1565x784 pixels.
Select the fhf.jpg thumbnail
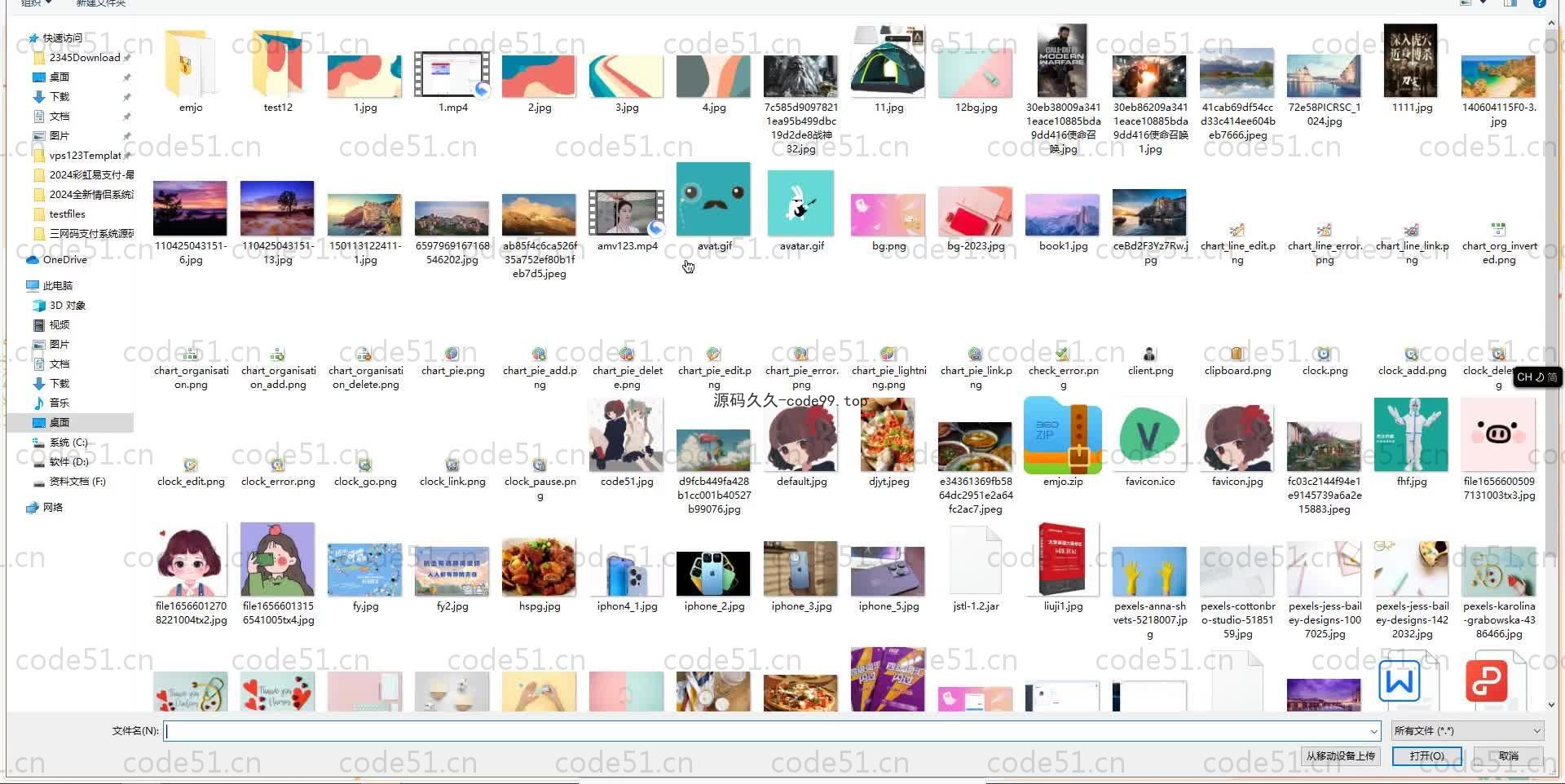tap(1411, 435)
